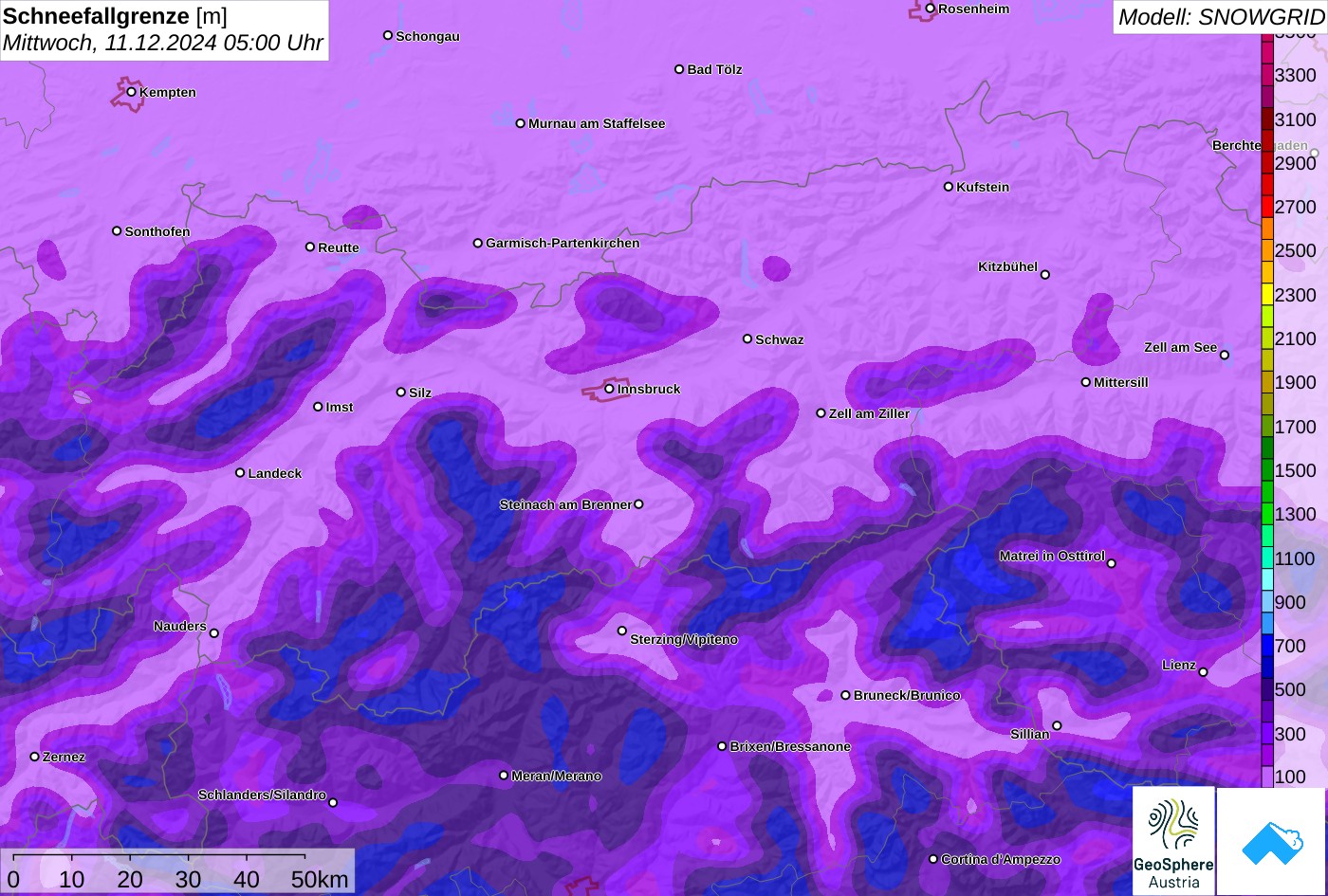The image size is (1328, 896).
Task: Click the Bruneck/Brunico label
Action: (907, 696)
